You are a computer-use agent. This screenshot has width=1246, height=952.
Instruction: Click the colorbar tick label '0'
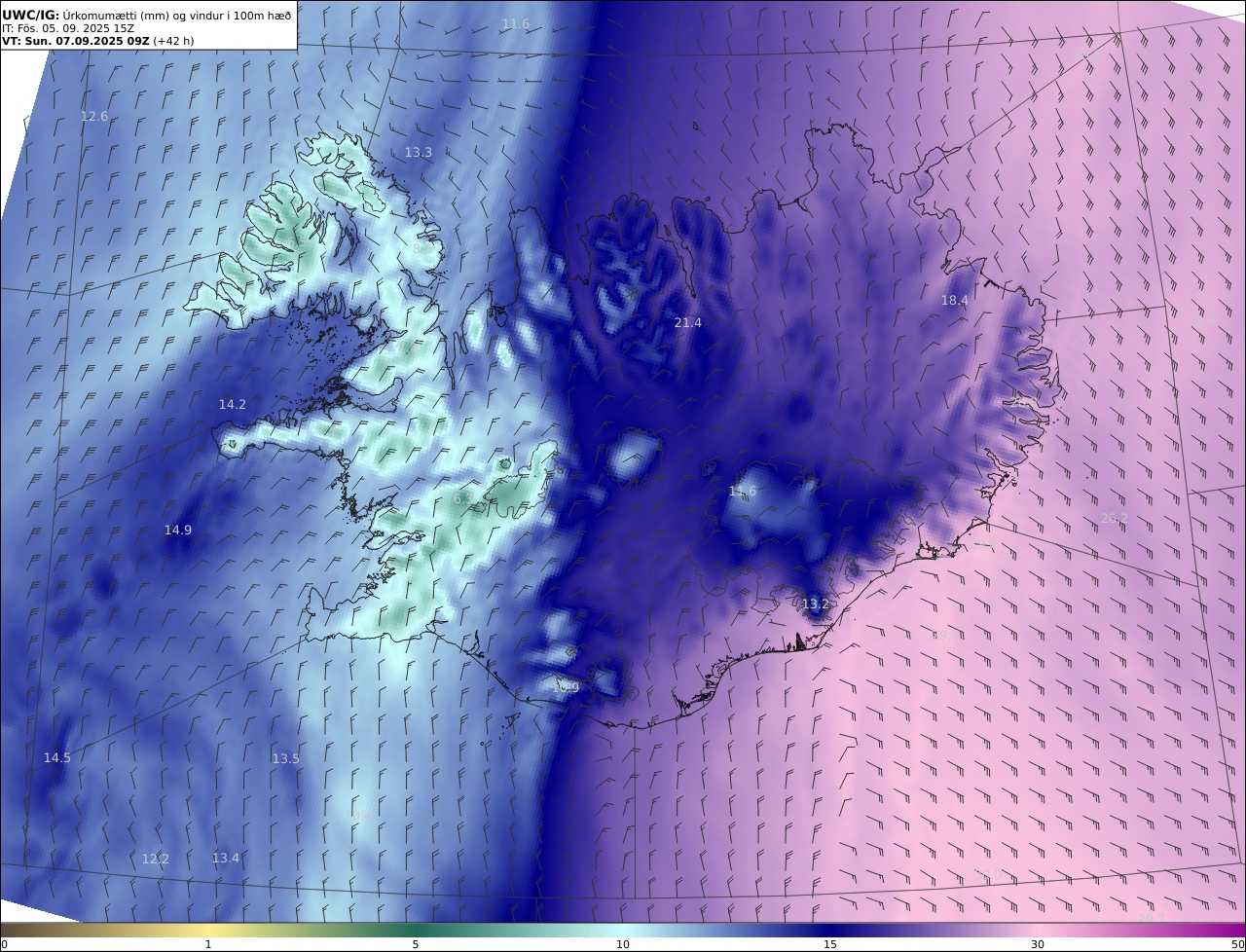[x=4, y=944]
